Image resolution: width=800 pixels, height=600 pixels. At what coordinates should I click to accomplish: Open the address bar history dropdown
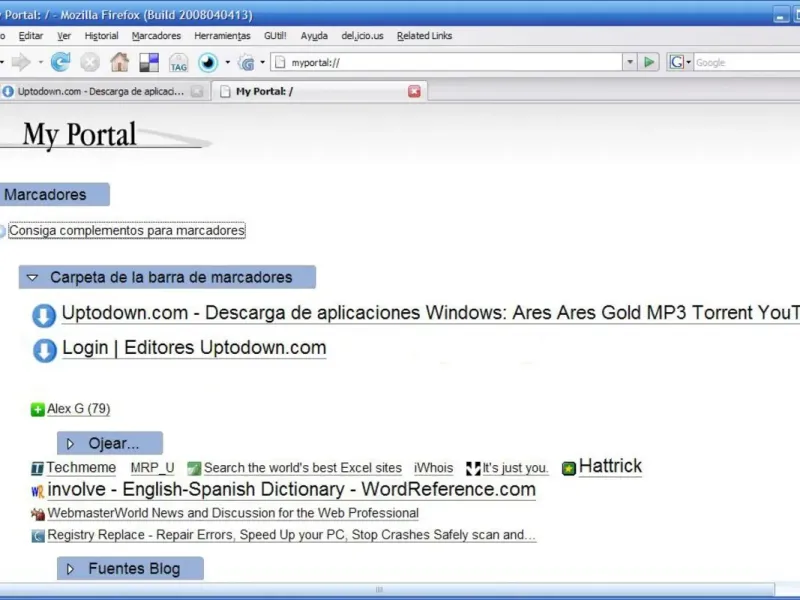point(630,62)
